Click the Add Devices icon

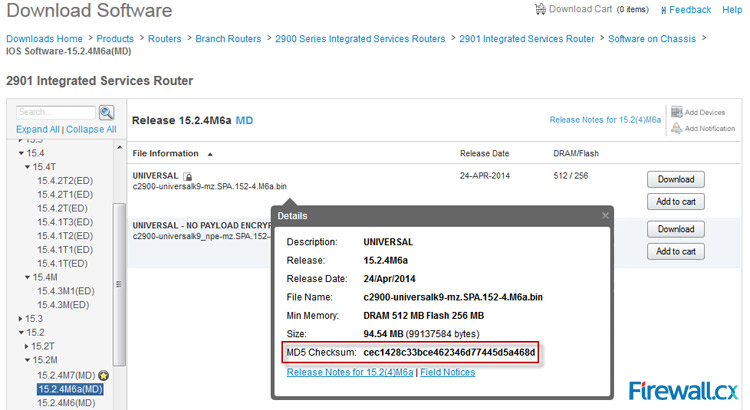pos(676,112)
